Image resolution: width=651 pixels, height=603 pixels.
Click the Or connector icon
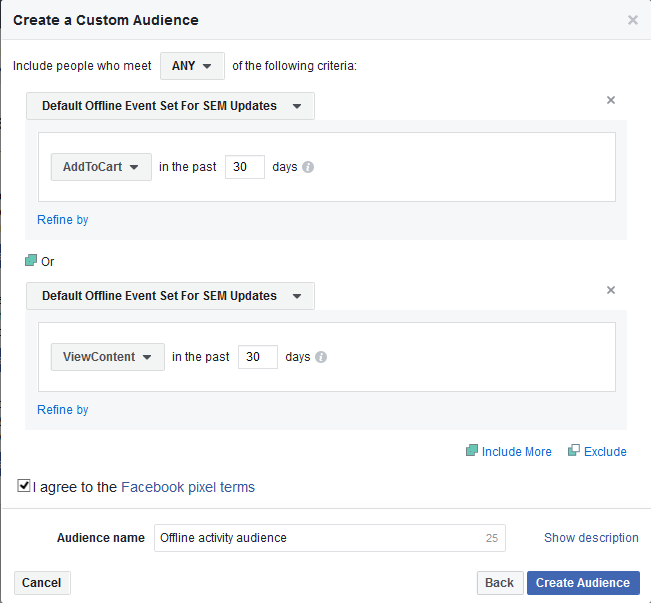click(31, 261)
